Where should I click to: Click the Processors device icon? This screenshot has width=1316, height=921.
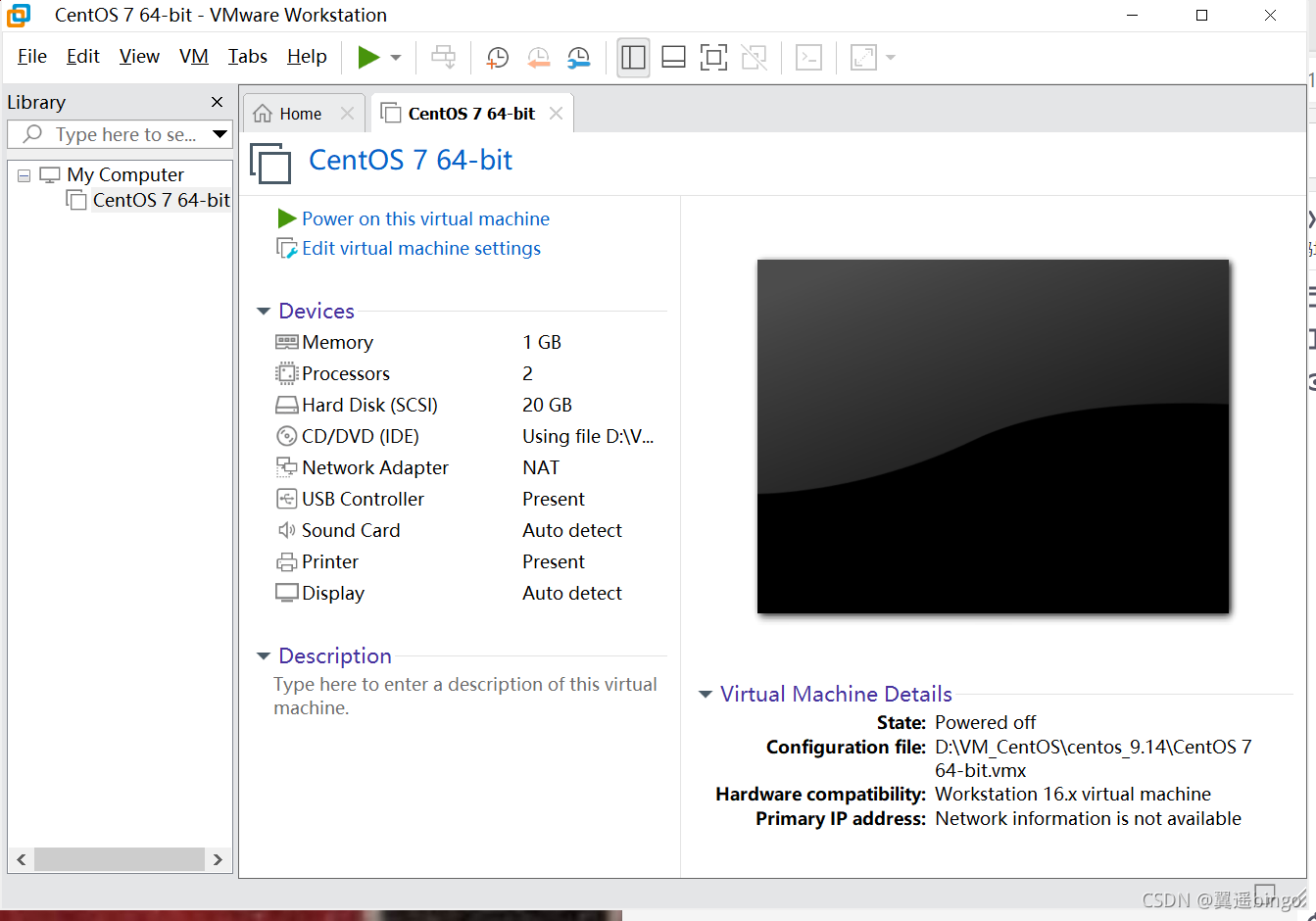[x=286, y=373]
